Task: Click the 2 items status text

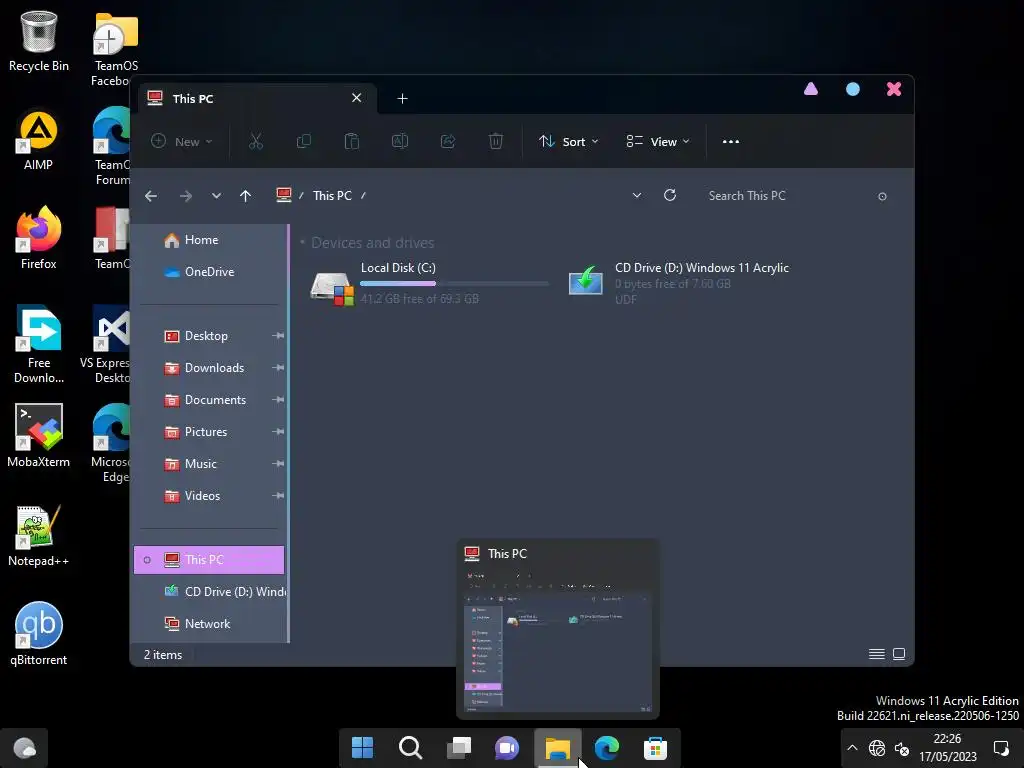Action: tap(163, 654)
